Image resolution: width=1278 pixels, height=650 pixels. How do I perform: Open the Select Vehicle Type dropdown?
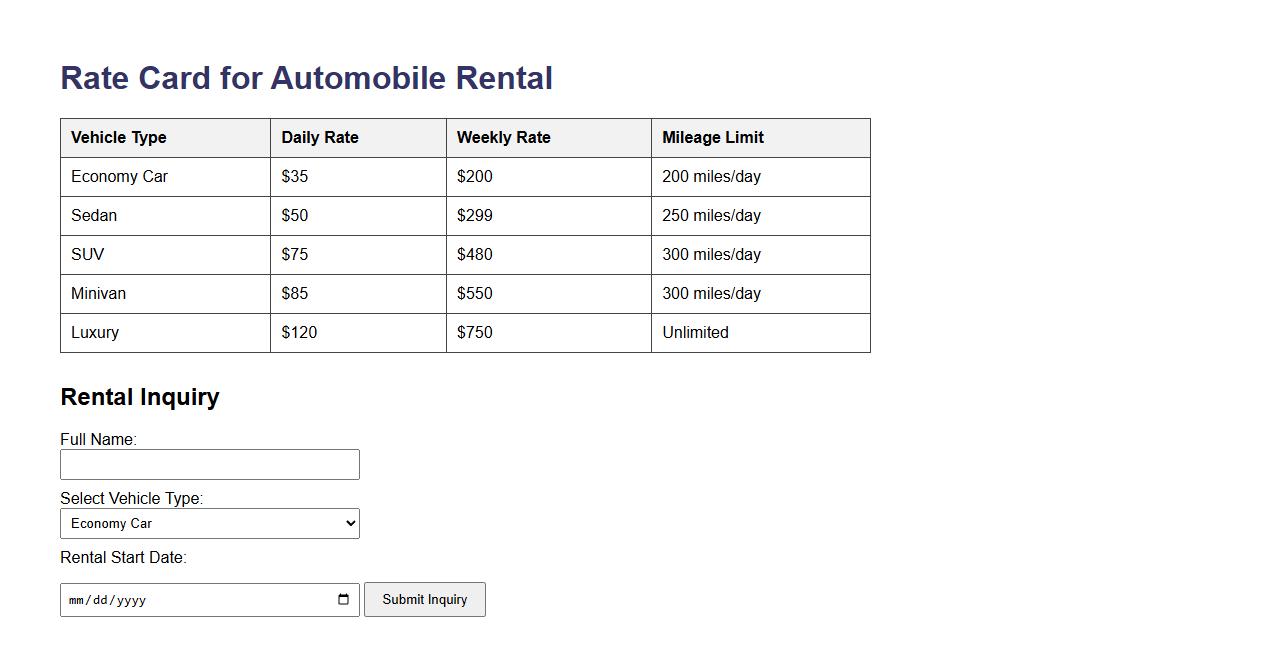coord(210,524)
